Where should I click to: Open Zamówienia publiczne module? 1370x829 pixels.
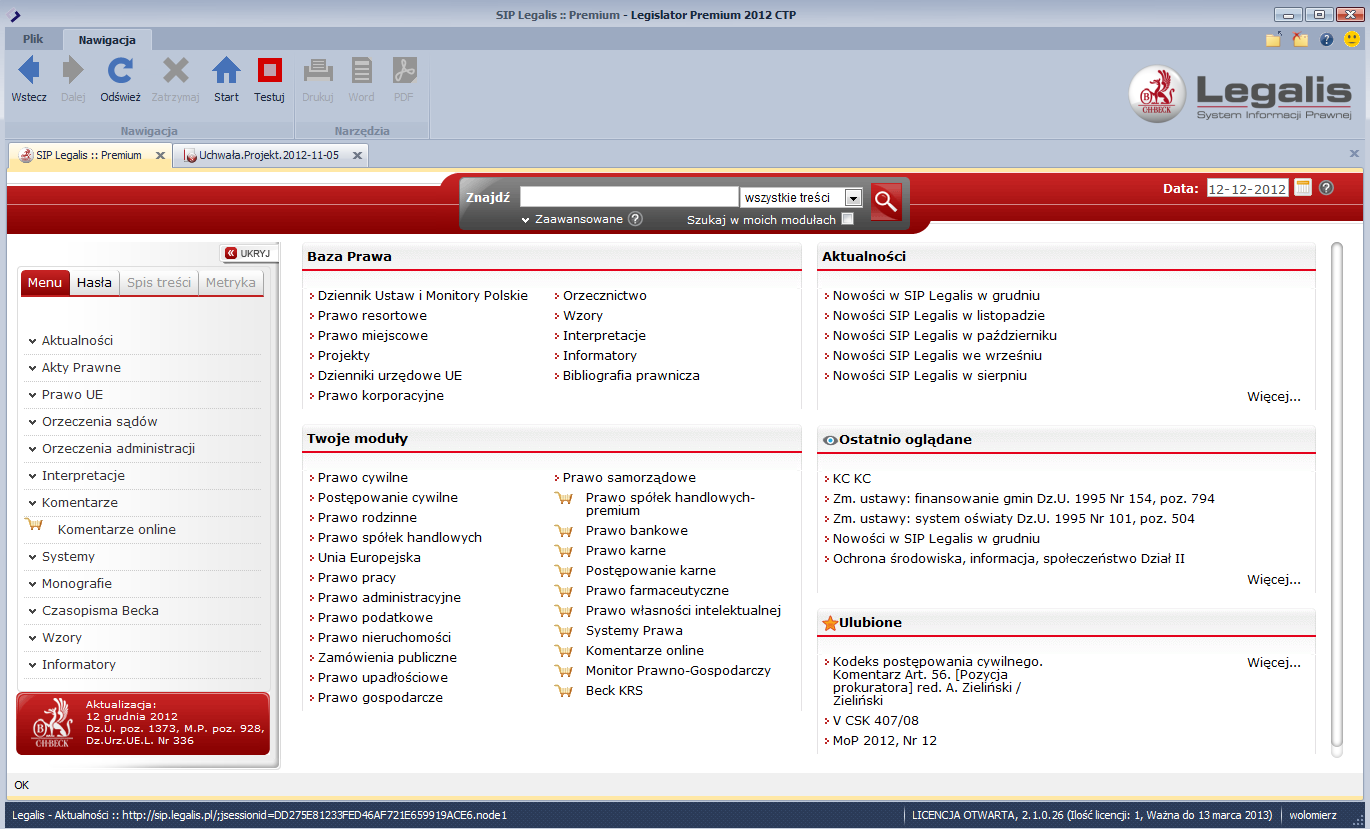click(387, 658)
